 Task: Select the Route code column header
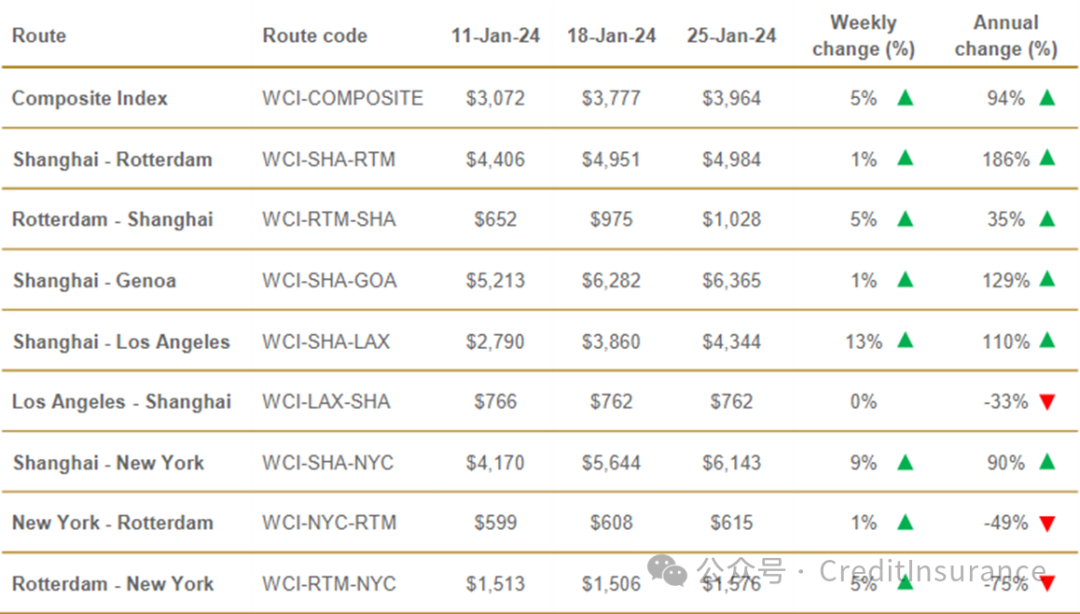[x=315, y=36]
